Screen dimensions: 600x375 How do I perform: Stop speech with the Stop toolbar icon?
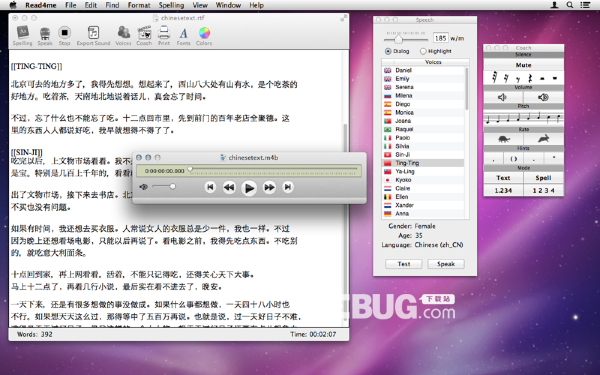[x=64, y=36]
